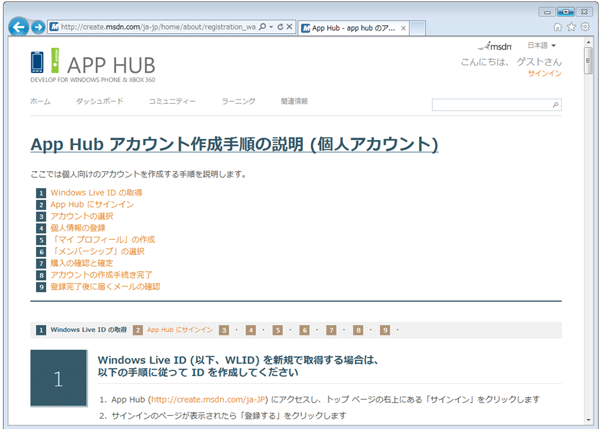Viewport: 600px width, 430px height.
Task: Stop loading with the X in the address bar
Action: [x=289, y=27]
